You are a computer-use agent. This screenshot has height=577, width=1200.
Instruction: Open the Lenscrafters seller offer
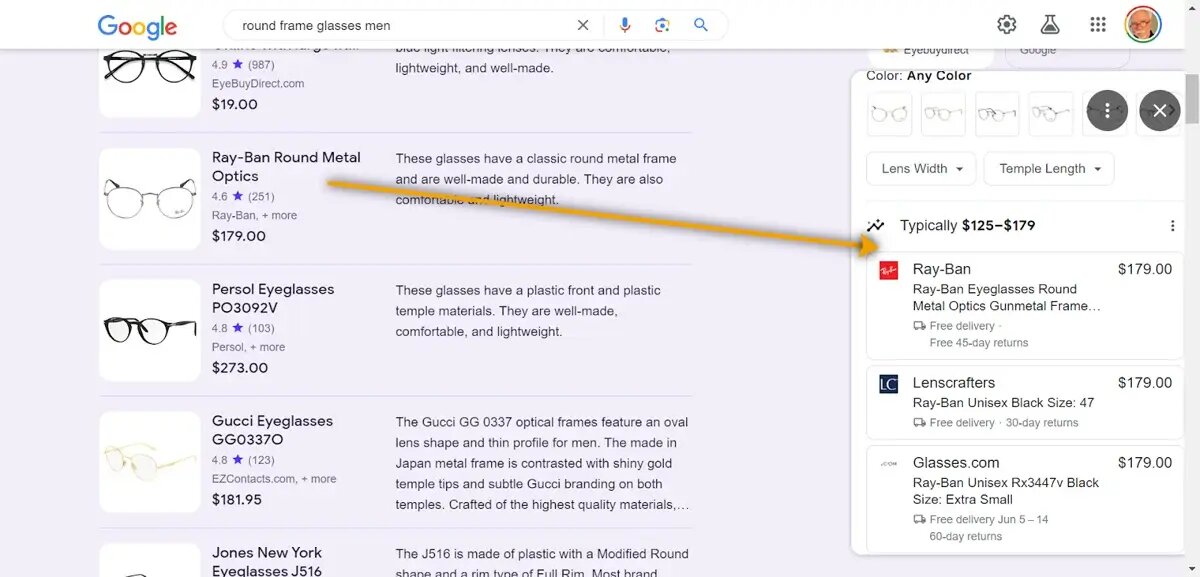point(1024,402)
